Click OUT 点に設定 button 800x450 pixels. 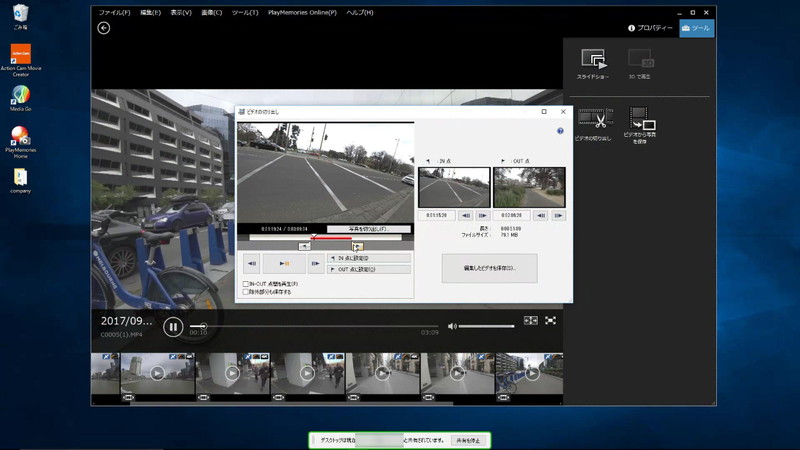tap(369, 269)
